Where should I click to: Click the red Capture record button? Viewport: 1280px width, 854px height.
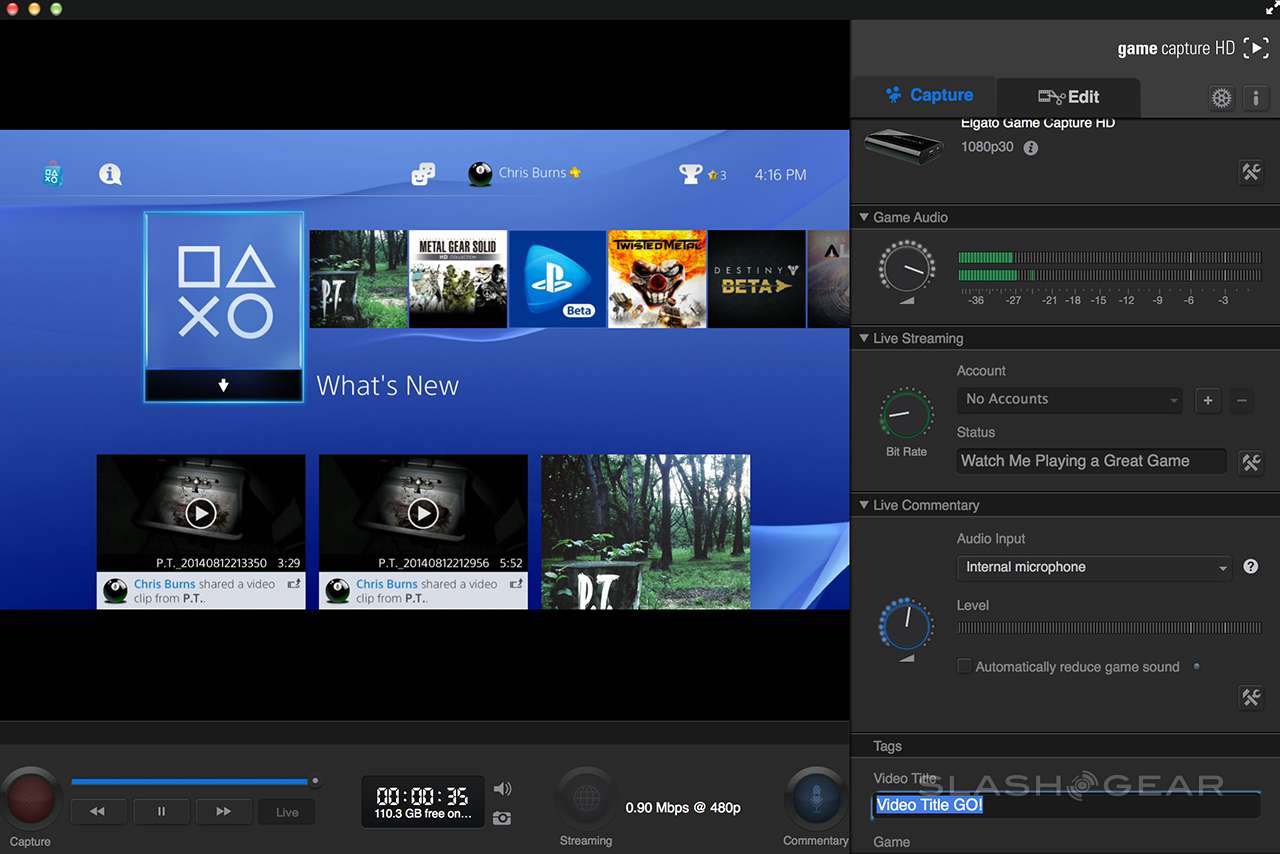point(30,797)
